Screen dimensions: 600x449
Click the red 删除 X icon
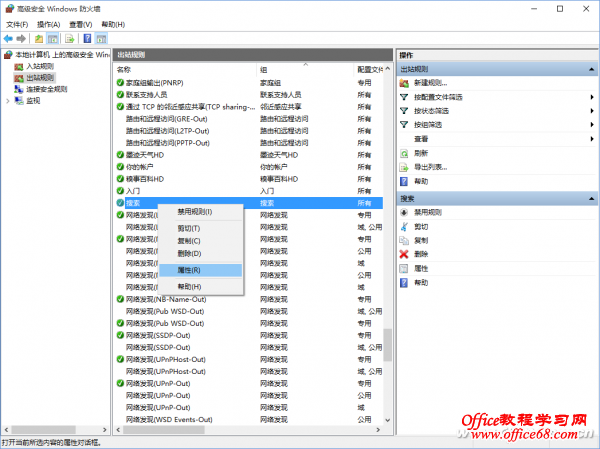click(x=404, y=254)
